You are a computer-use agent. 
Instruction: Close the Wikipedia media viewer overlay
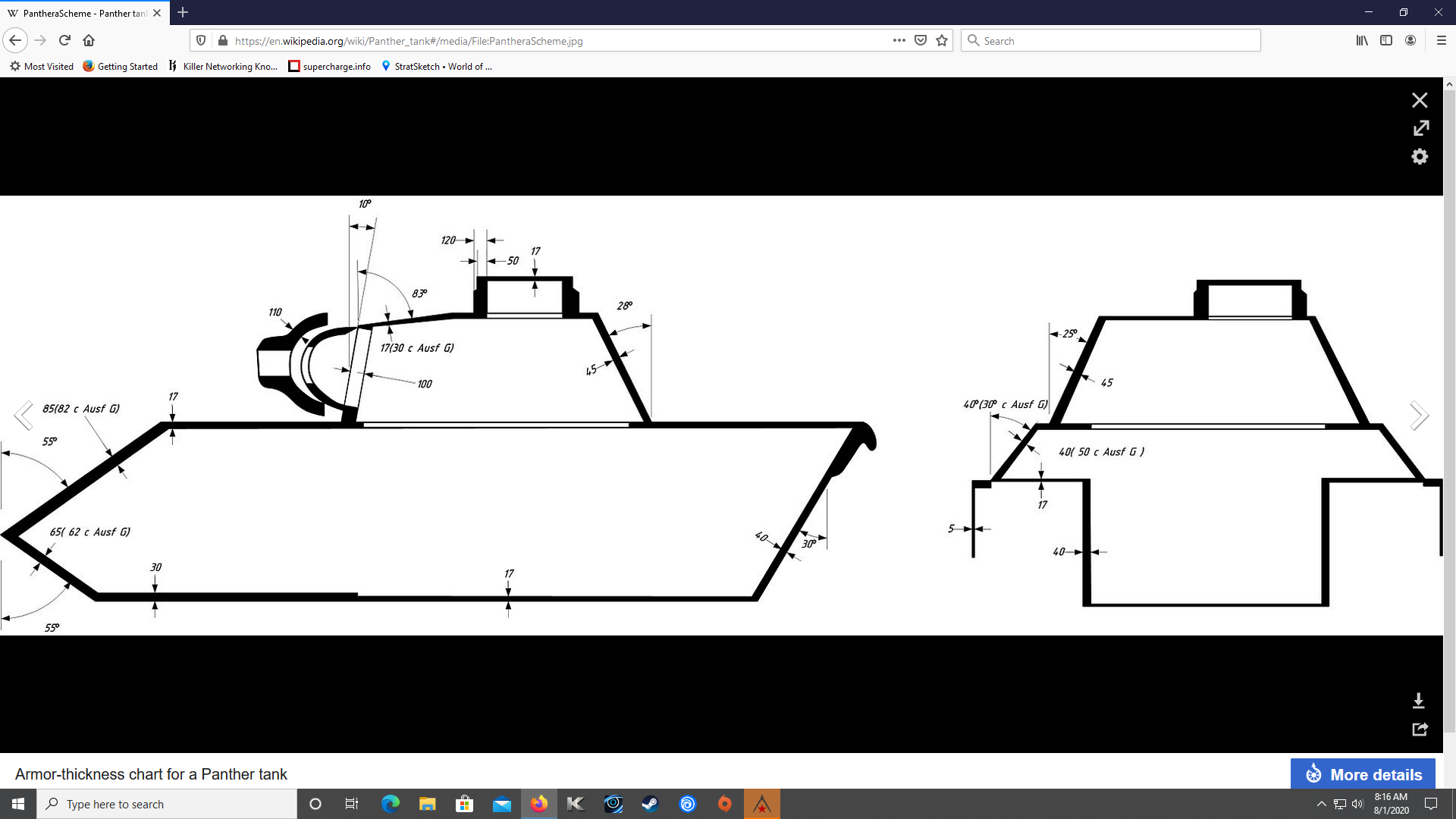[x=1420, y=100]
